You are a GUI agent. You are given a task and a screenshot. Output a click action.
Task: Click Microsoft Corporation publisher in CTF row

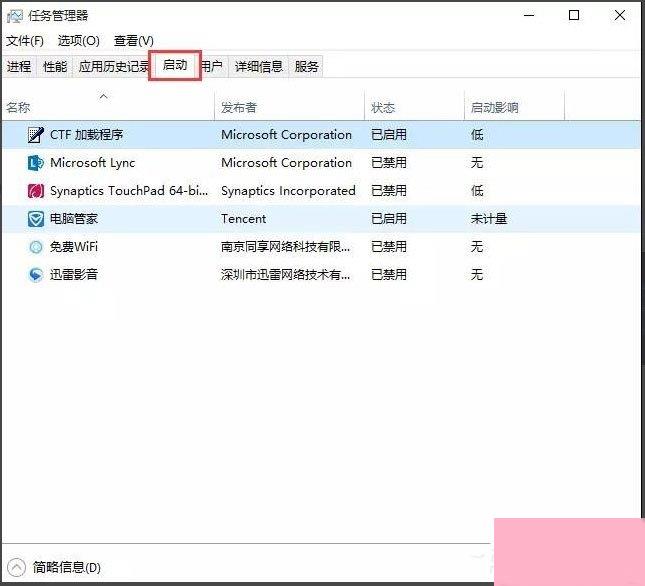pos(286,134)
